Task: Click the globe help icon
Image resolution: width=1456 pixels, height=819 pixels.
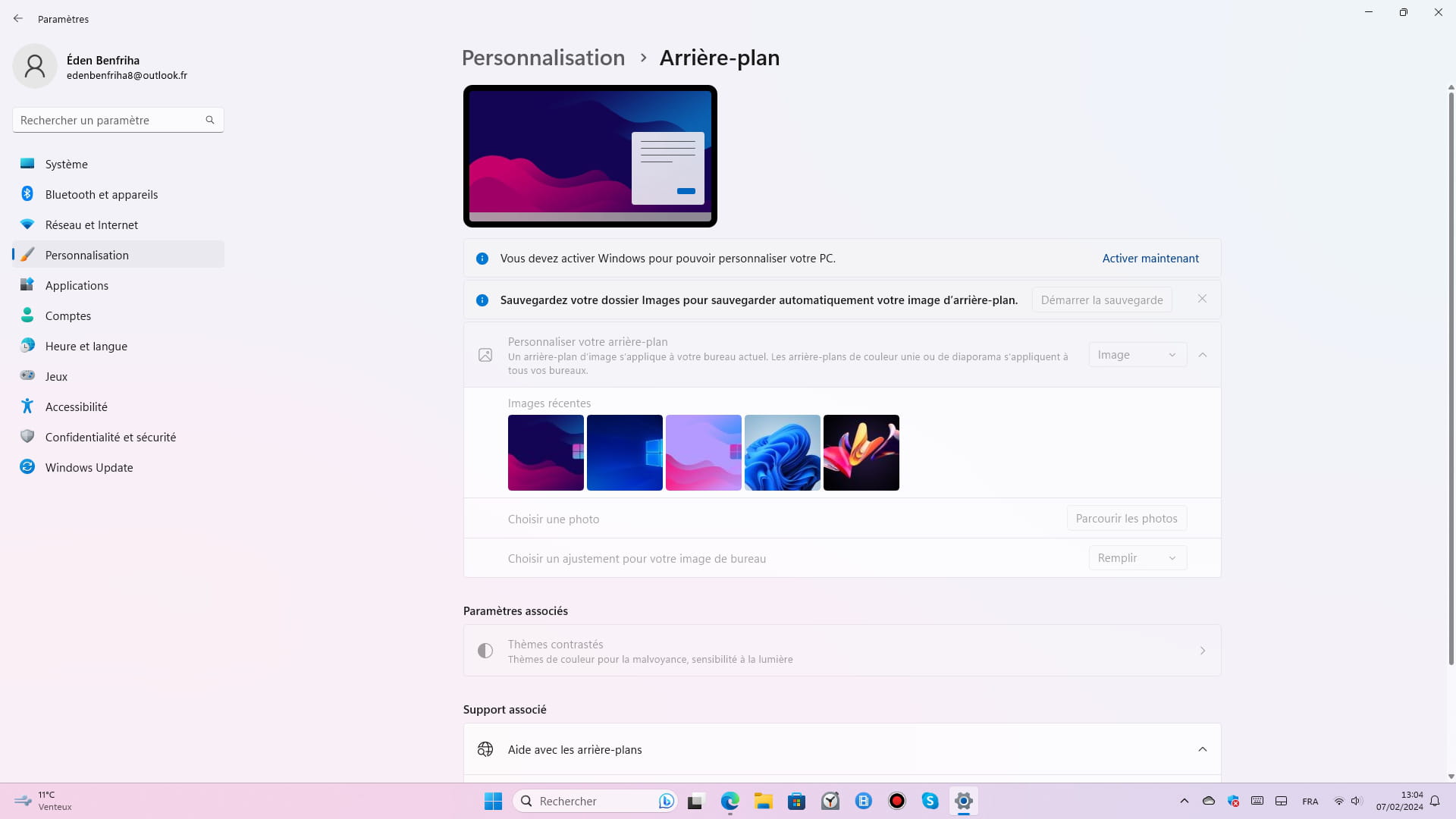Action: 485,749
